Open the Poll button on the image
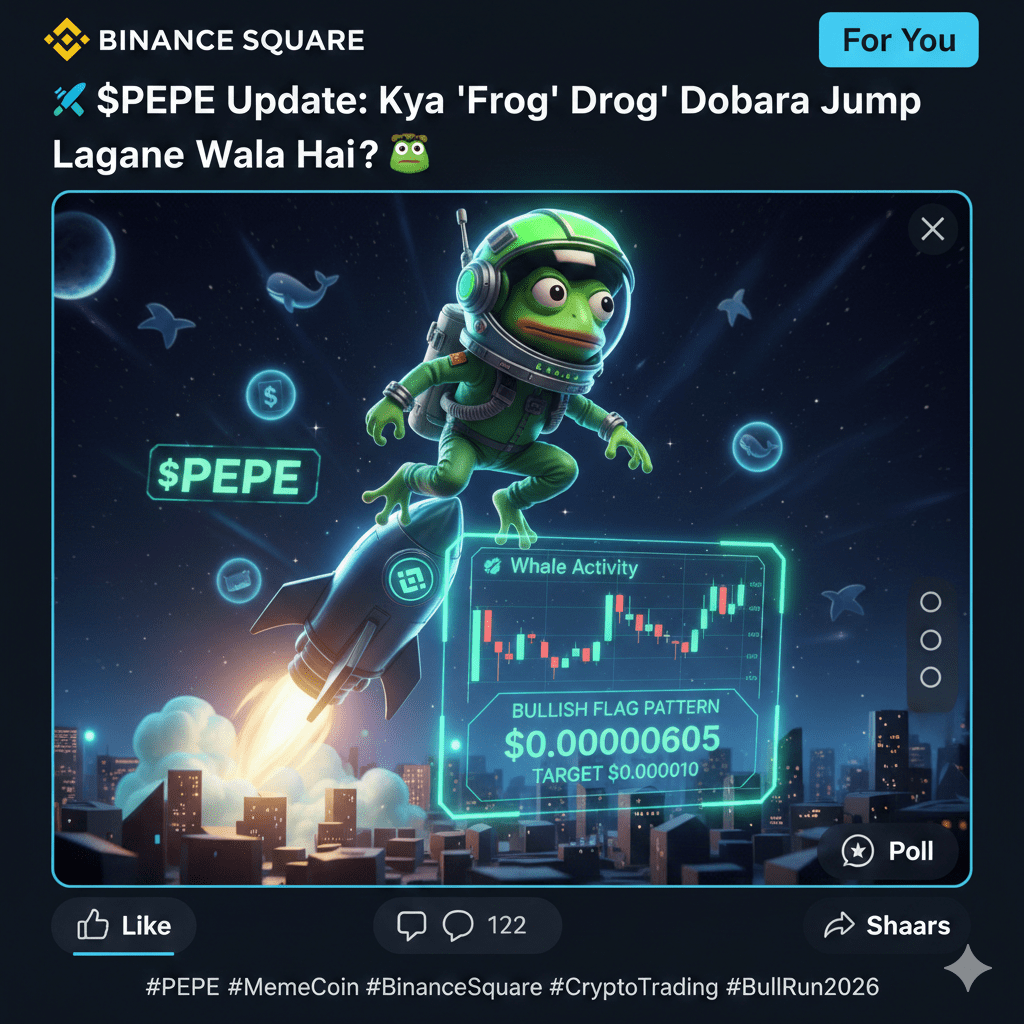The width and height of the screenshot is (1024, 1024). 888,851
